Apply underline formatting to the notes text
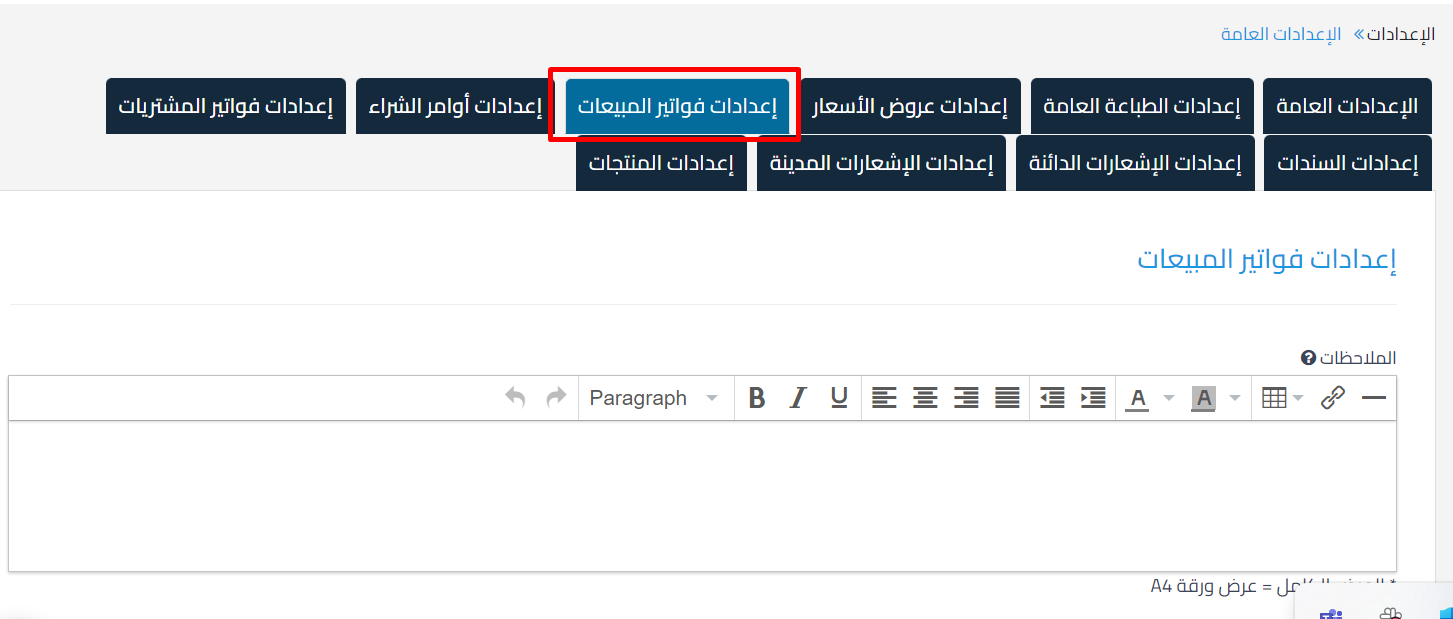This screenshot has height=619, width=1453. pos(839,397)
